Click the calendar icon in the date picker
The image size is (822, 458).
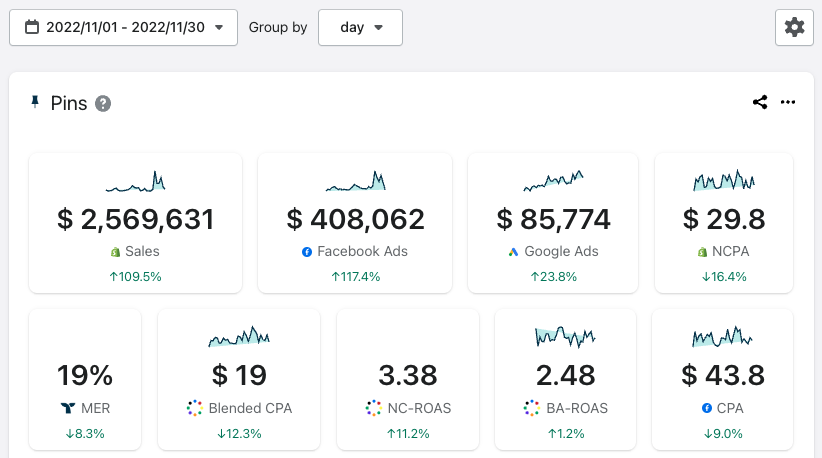pos(32,27)
